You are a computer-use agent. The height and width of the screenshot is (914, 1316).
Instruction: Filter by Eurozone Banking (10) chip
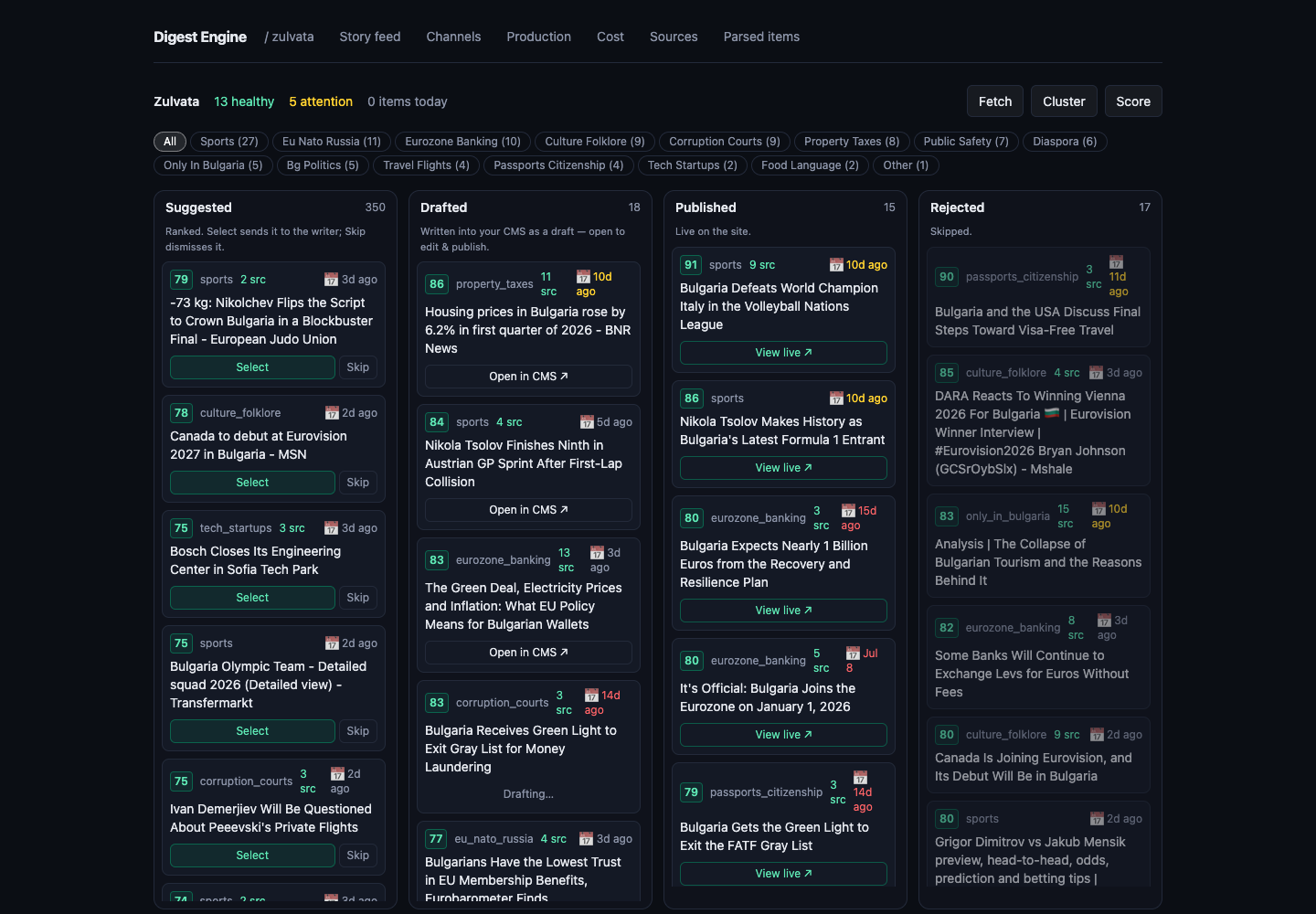click(463, 142)
